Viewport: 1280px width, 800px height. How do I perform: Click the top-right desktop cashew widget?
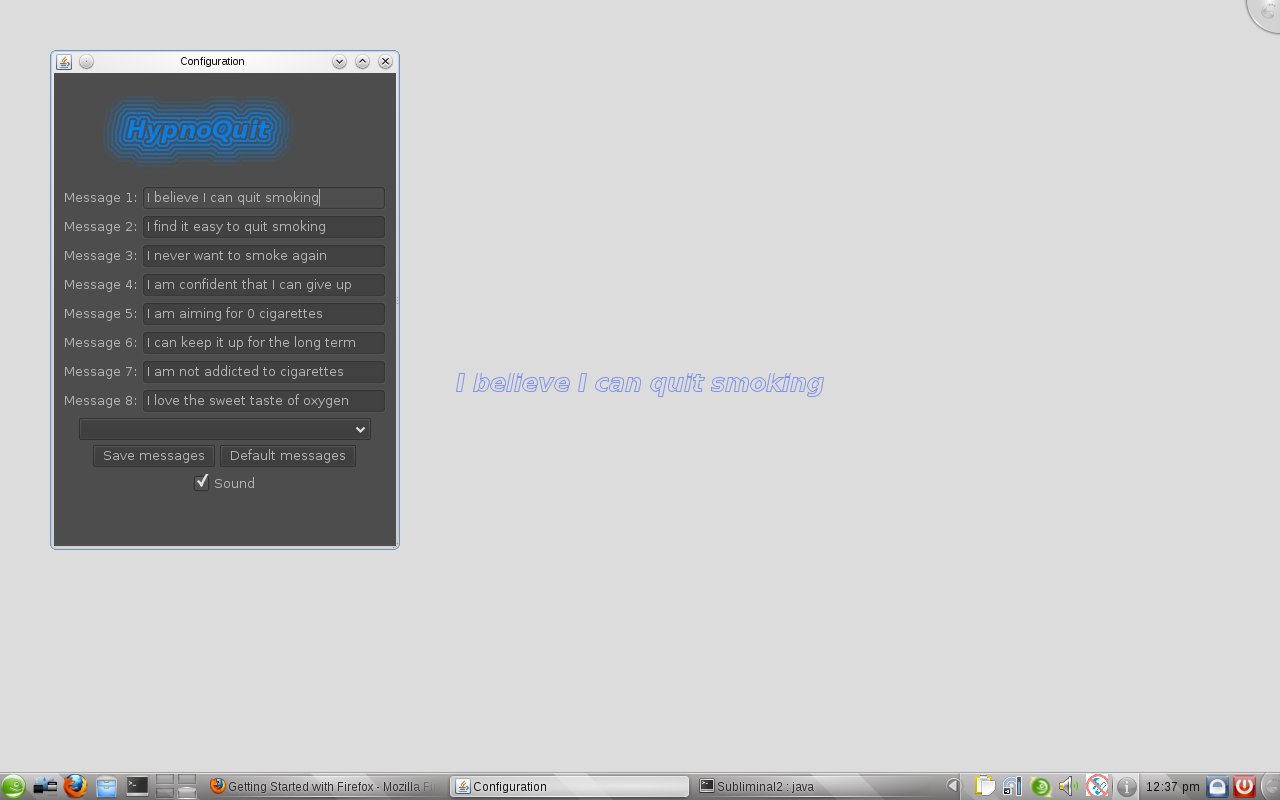(1266, 12)
